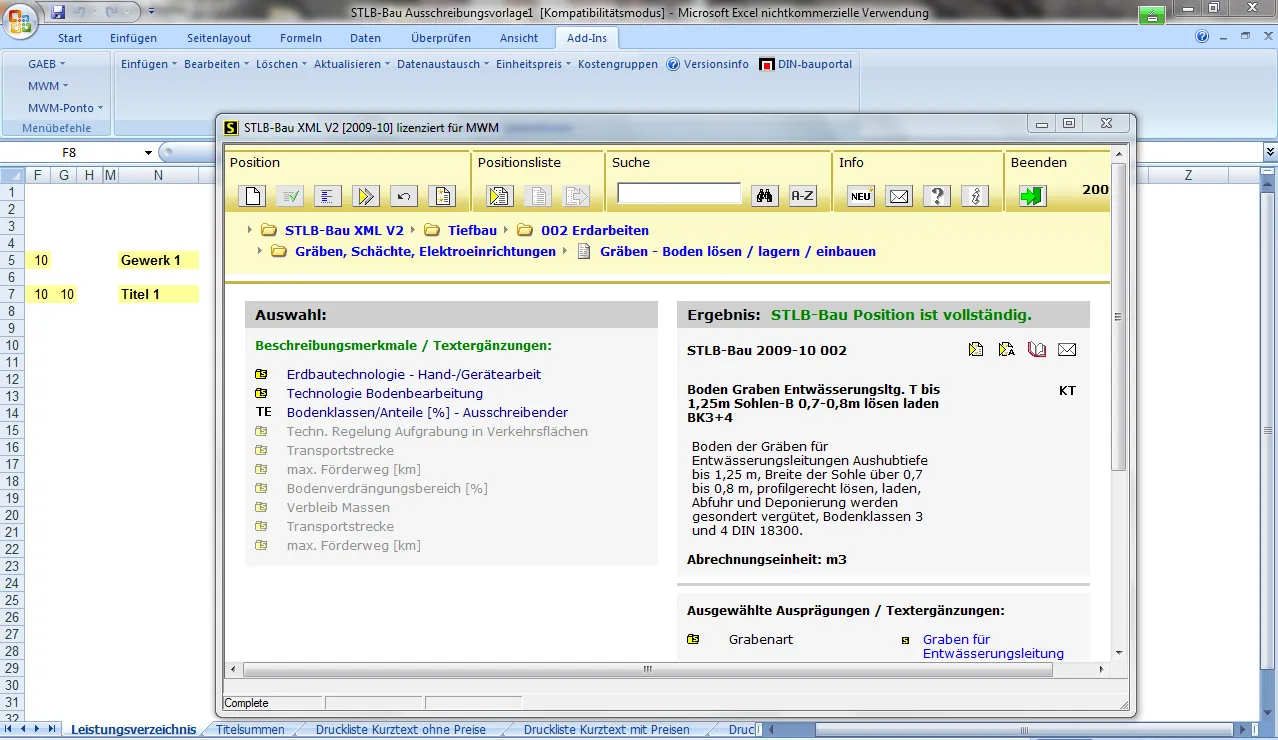1278x740 pixels.
Task: Select the Gewerk 1 cell in the worksheet
Action: [x=158, y=260]
